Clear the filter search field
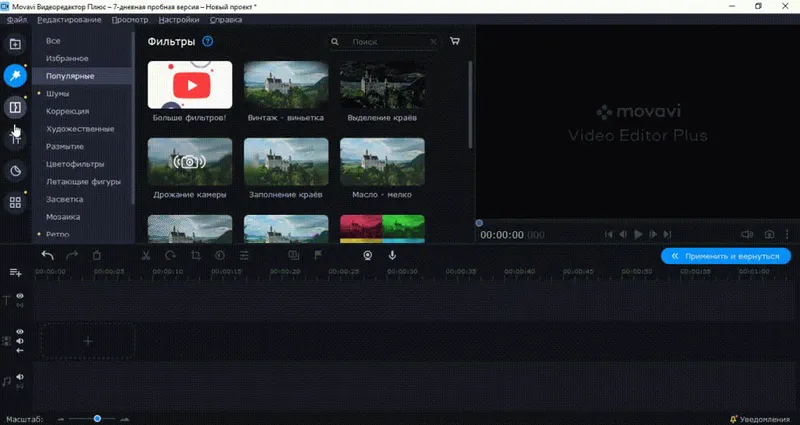Screen dimensions: 800x425 click(433, 42)
